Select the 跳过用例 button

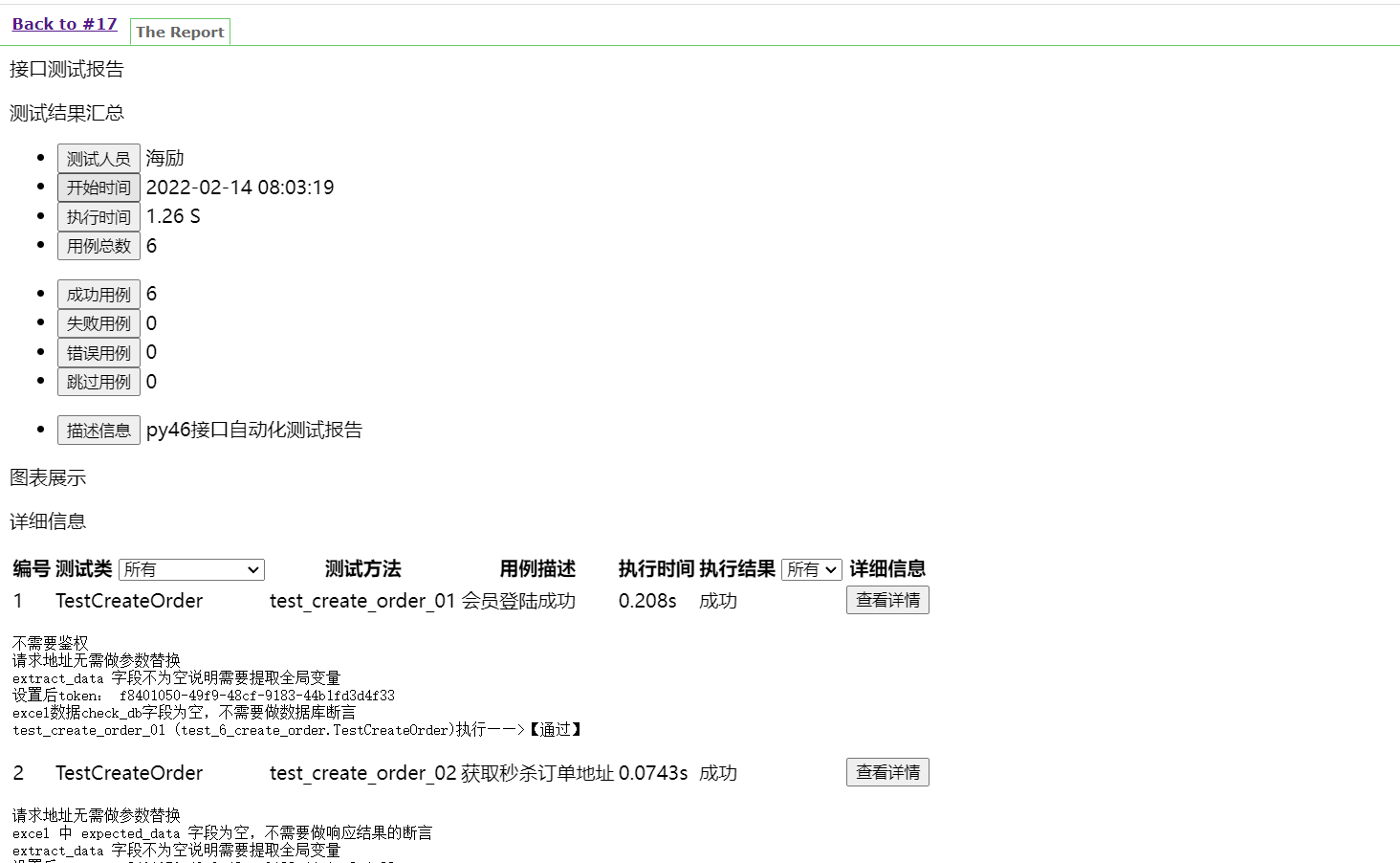coord(98,382)
